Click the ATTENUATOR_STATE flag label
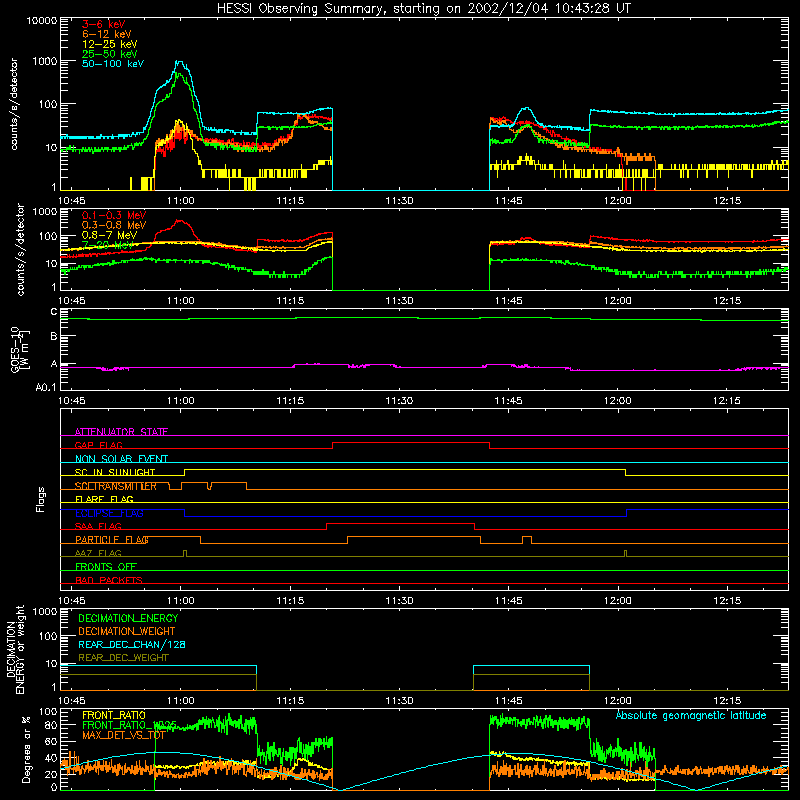800x800 pixels. point(121,432)
